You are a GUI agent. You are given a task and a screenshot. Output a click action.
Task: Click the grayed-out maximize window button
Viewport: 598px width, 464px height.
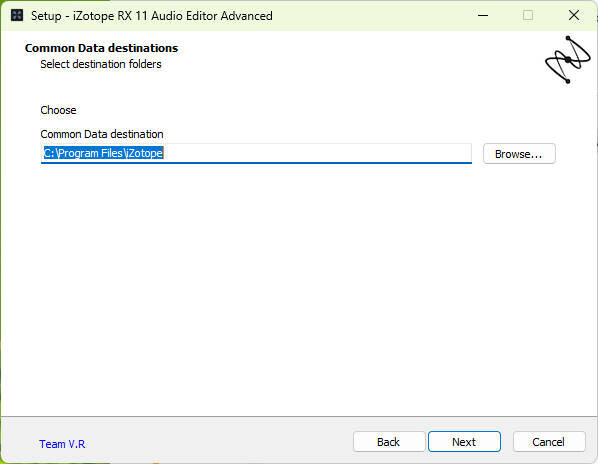pyautogui.click(x=528, y=16)
